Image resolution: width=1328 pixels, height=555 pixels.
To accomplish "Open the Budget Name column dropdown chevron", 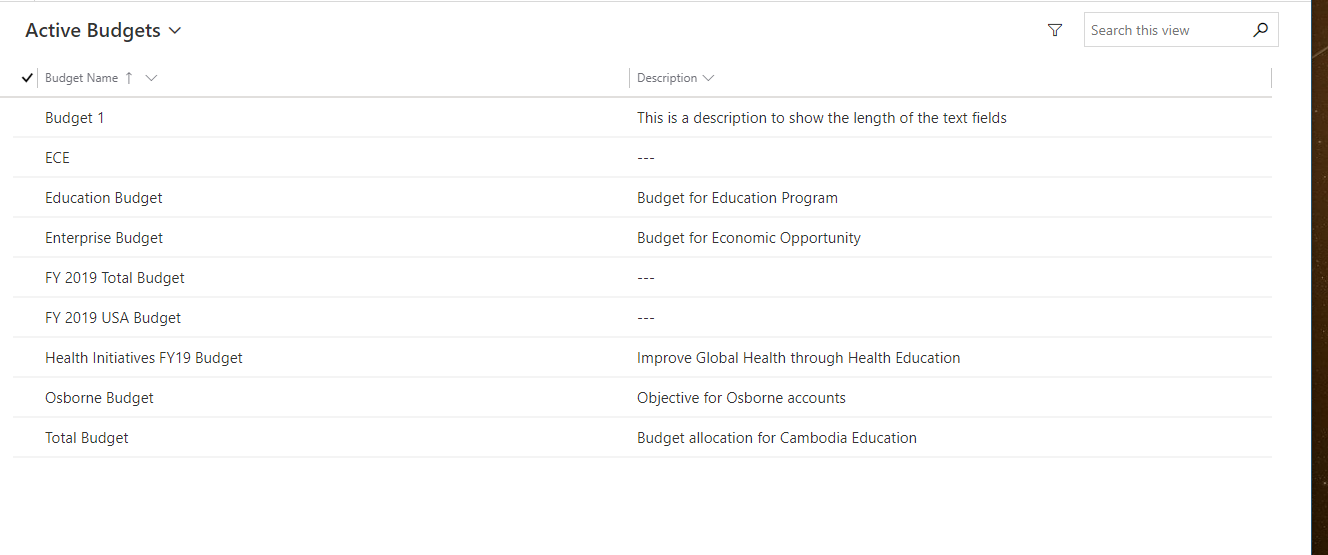I will click(x=151, y=78).
